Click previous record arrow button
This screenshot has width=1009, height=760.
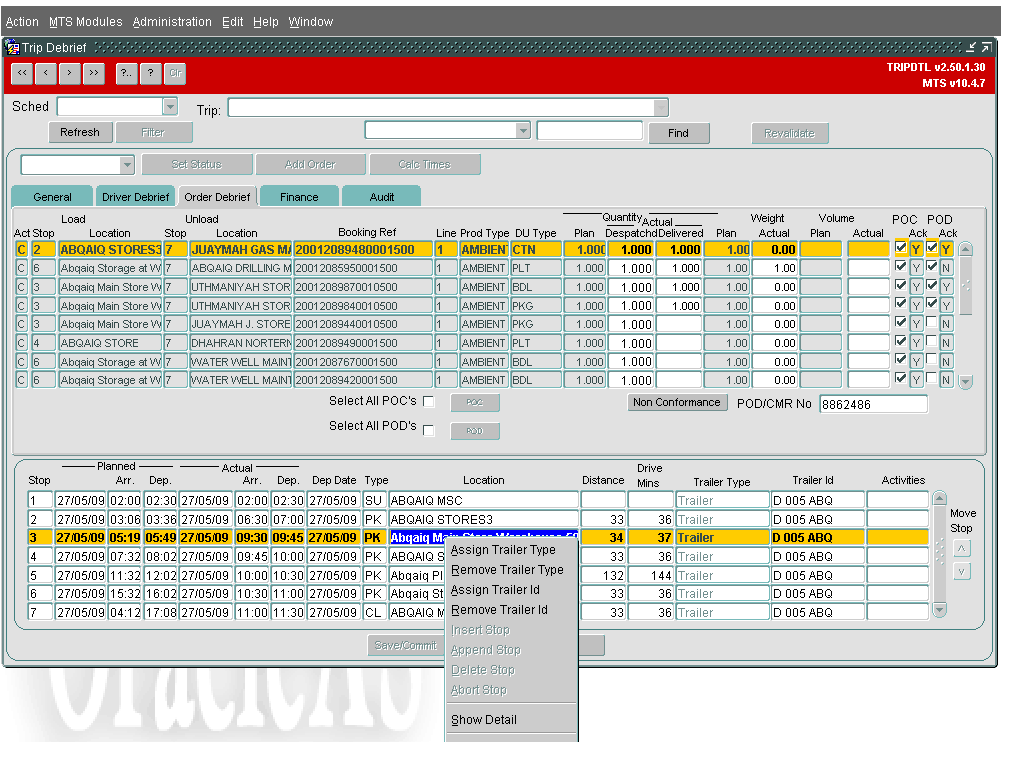point(46,73)
